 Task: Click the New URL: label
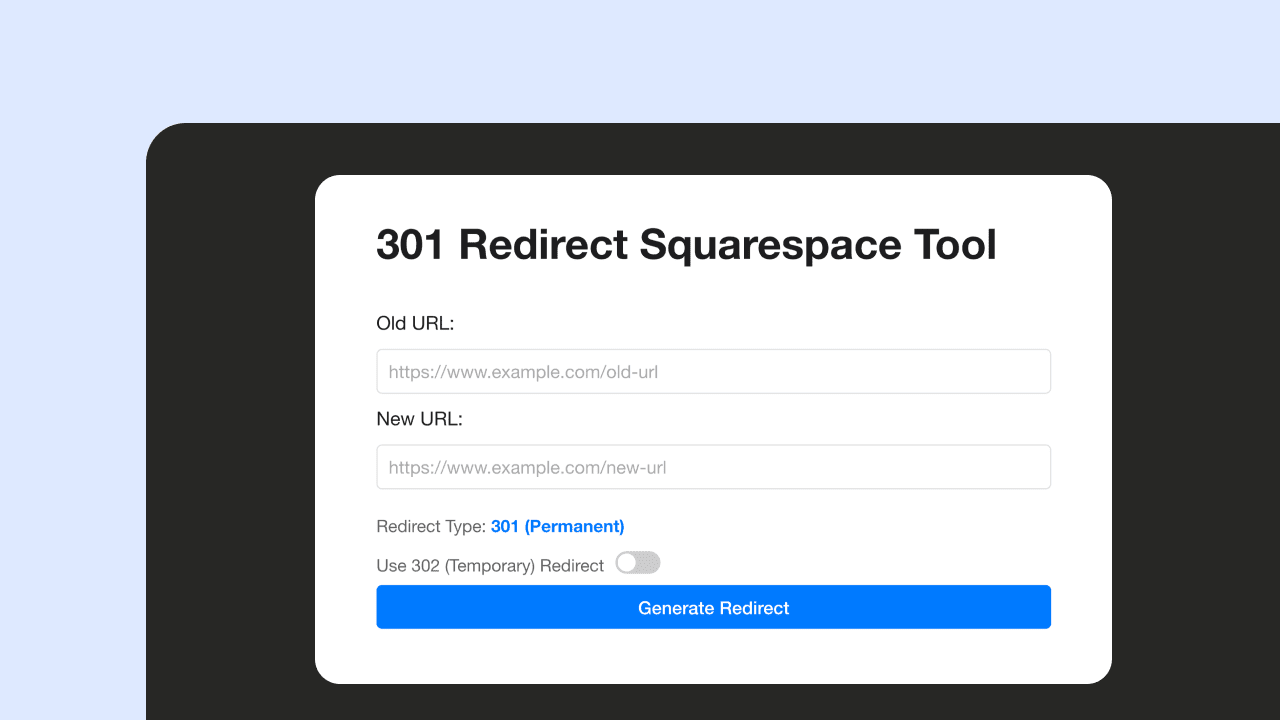(x=419, y=418)
